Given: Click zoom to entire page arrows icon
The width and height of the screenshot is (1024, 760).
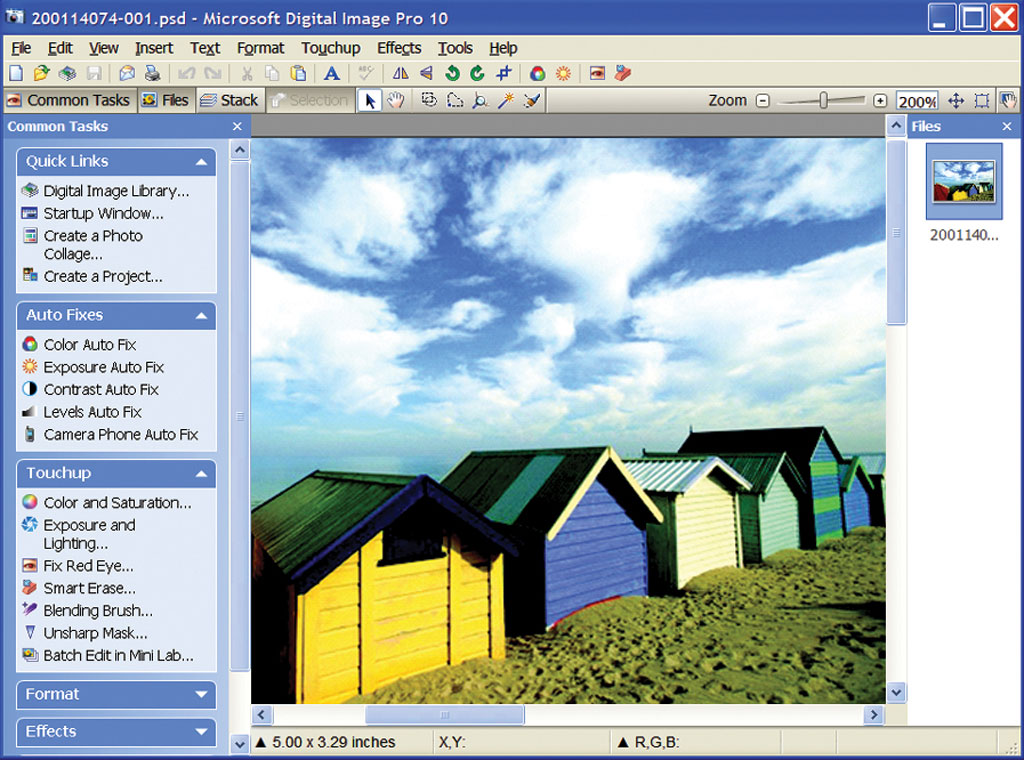Looking at the screenshot, I should (956, 101).
